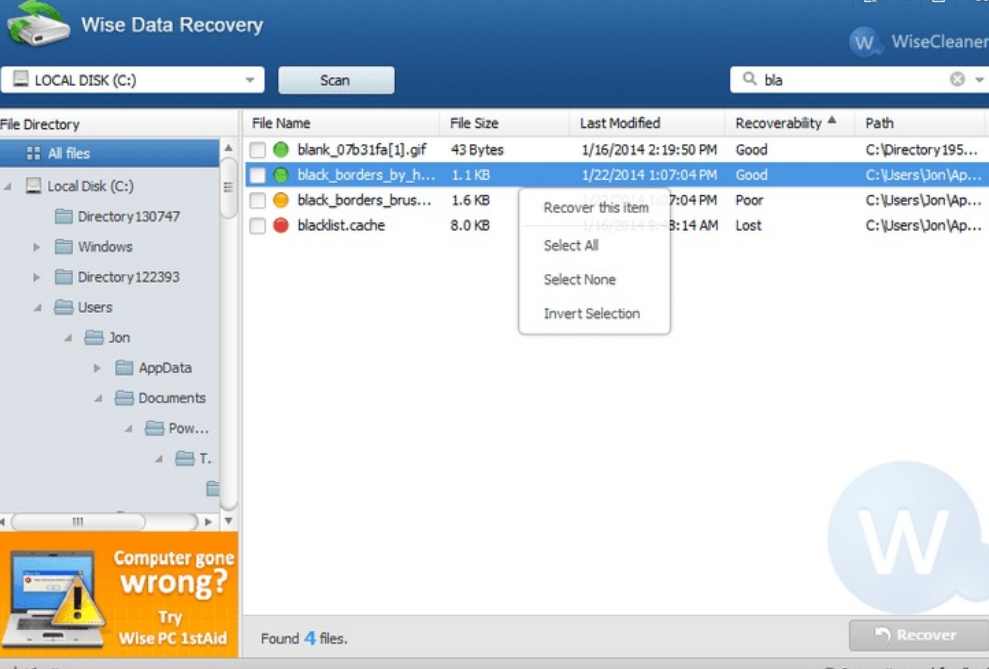Choose Recover this item from context menu
This screenshot has width=989, height=669.
coord(595,208)
